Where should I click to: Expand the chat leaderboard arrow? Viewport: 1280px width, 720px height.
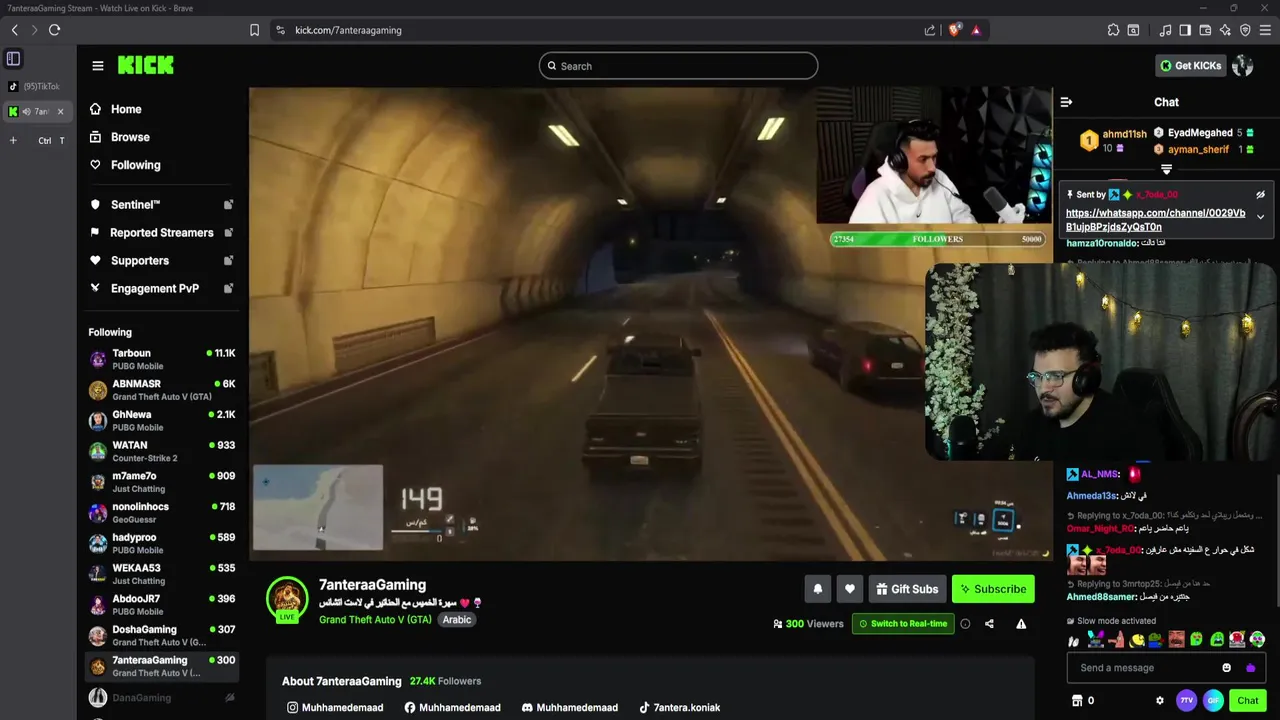[x=1166, y=169]
